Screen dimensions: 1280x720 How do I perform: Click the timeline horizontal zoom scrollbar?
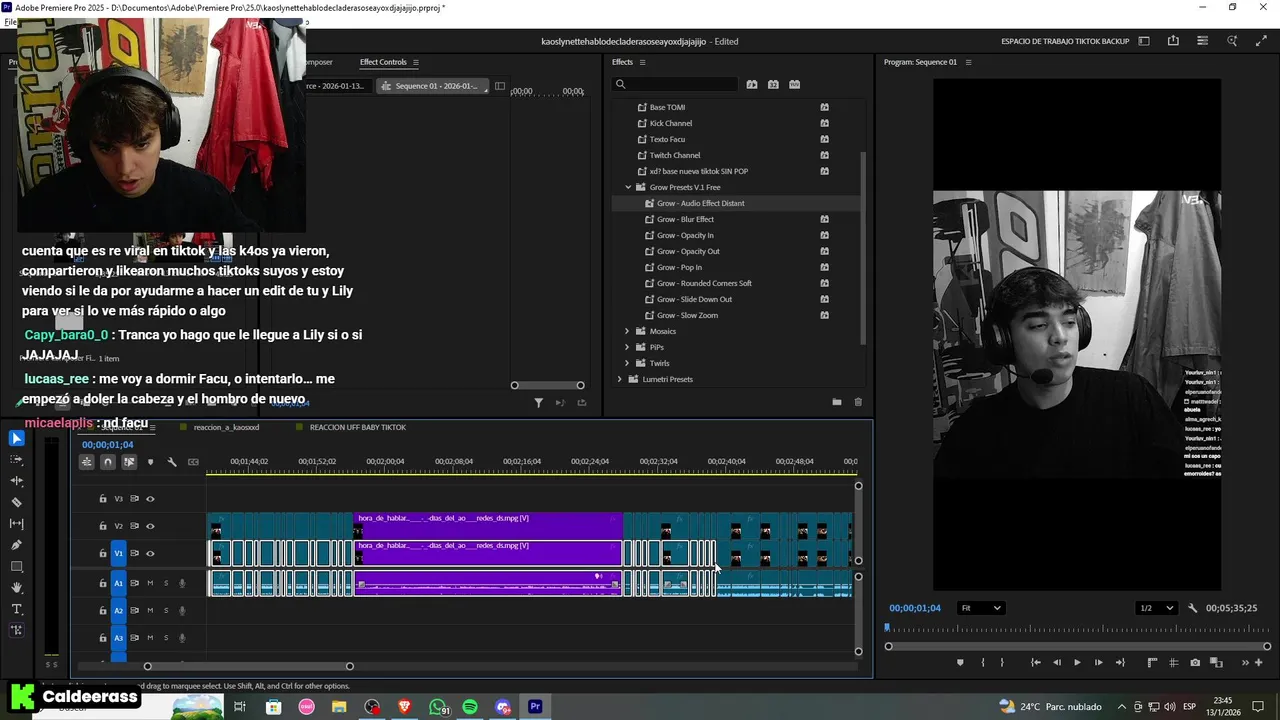point(248,666)
